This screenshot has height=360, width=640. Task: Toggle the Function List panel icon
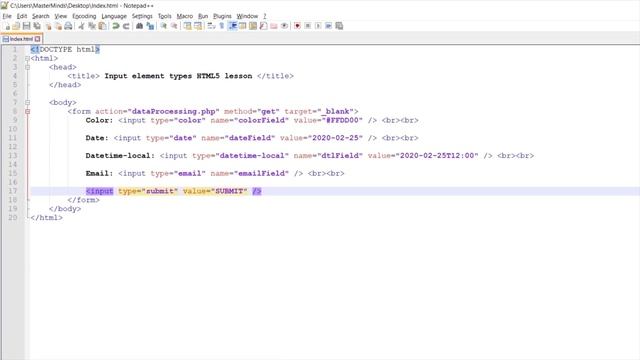pos(263,26)
